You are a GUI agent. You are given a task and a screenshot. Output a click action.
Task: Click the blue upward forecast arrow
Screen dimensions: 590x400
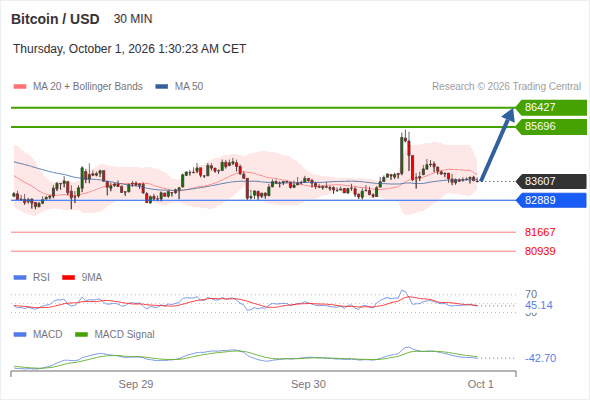point(498,144)
